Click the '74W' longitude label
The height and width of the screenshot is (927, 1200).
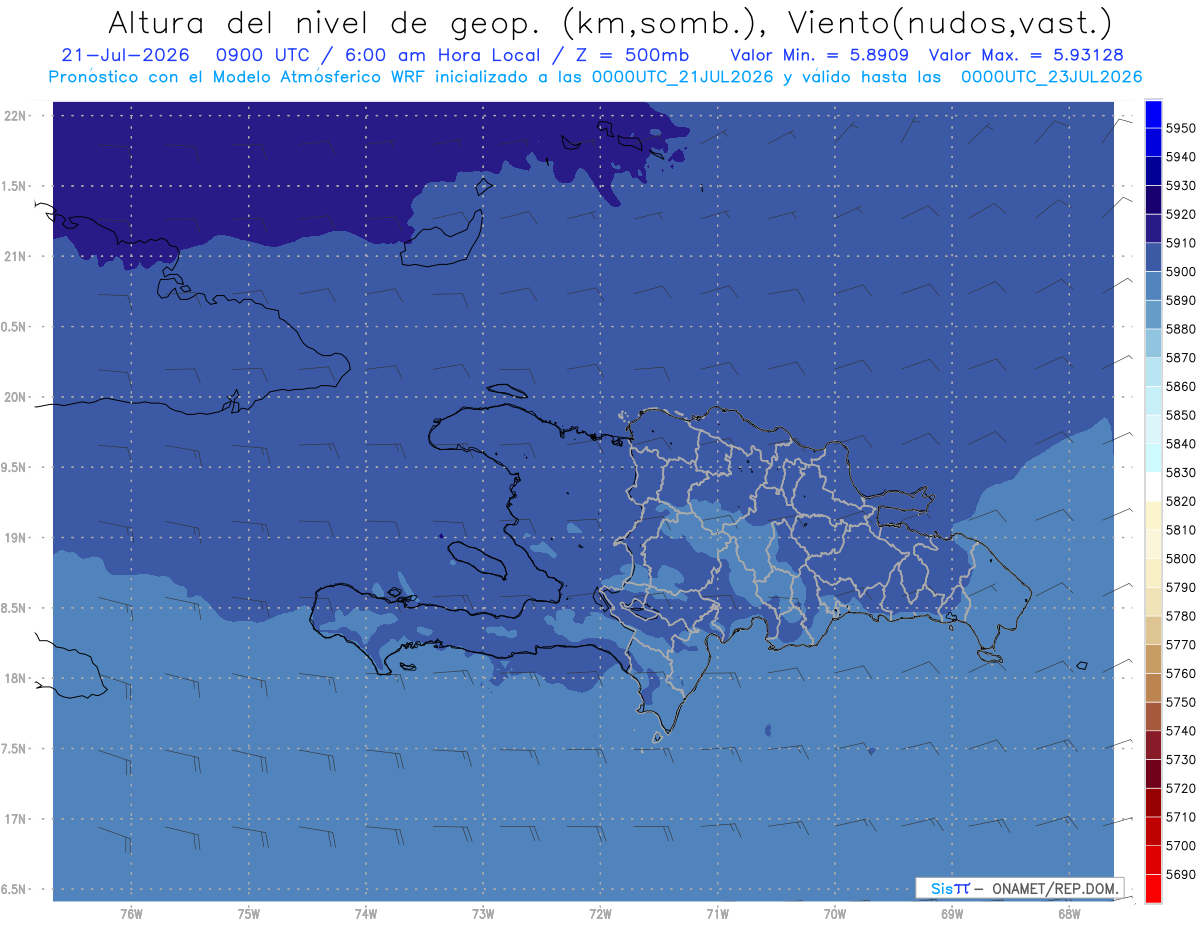[x=366, y=914]
